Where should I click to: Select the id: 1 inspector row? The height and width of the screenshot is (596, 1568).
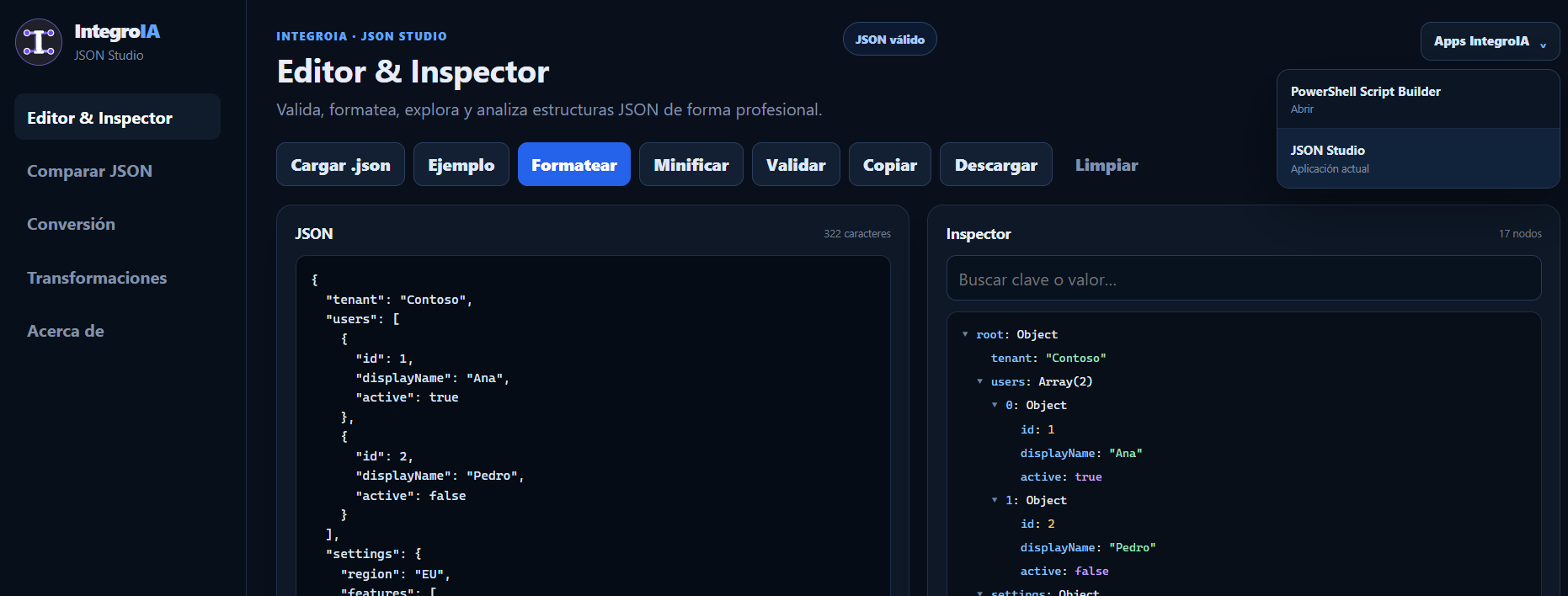coord(1037,429)
